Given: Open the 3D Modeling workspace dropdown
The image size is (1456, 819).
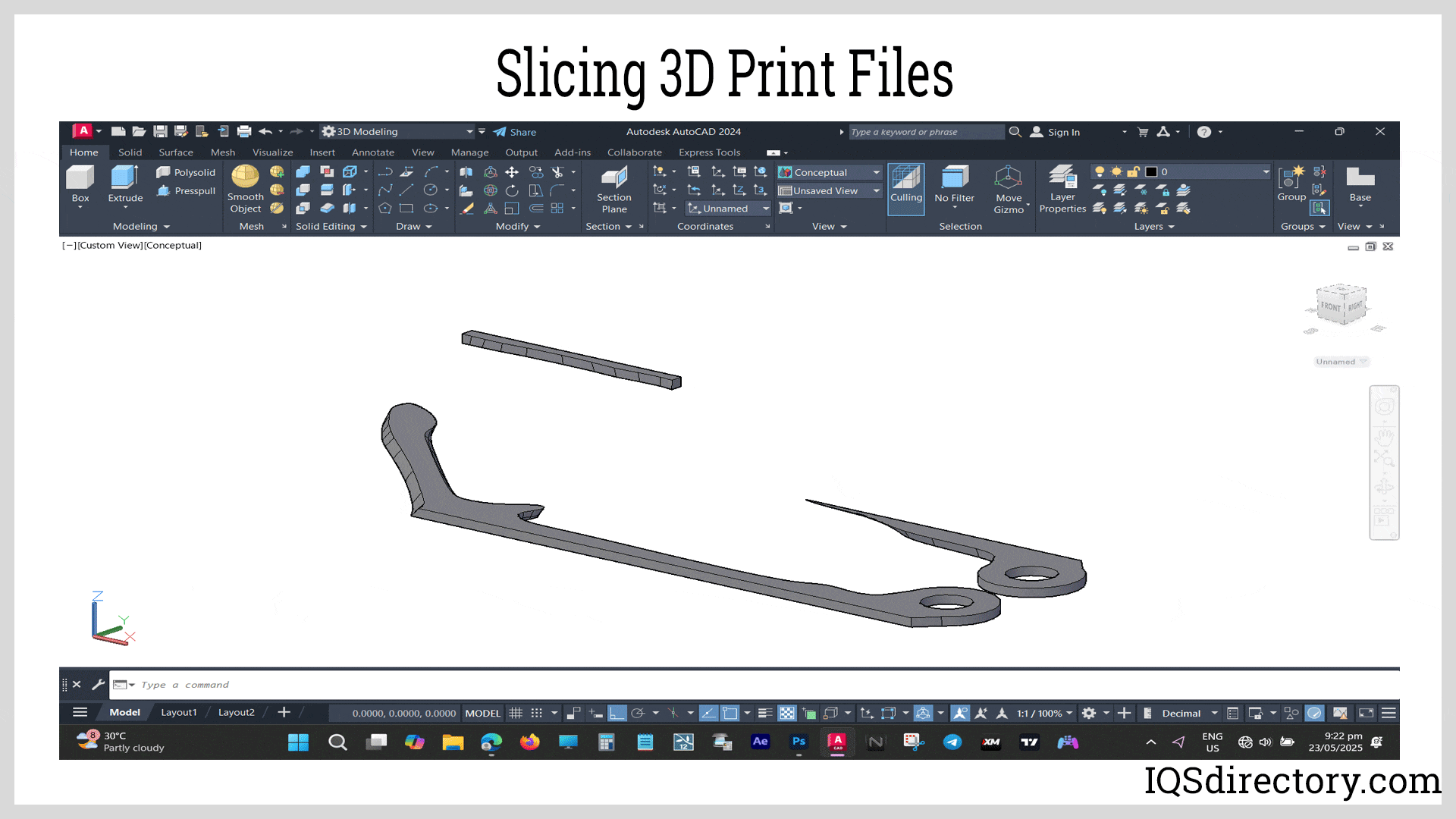Looking at the screenshot, I should coord(469,132).
